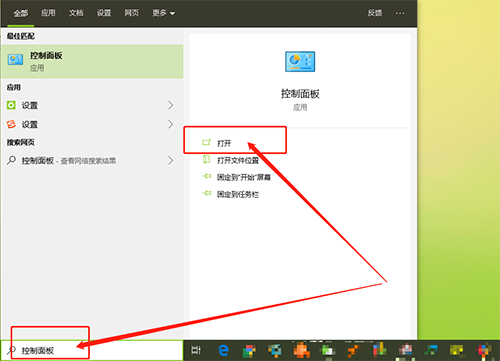The width and height of the screenshot is (500, 361).
Task: Open Task View on the taskbar
Action: click(196, 350)
